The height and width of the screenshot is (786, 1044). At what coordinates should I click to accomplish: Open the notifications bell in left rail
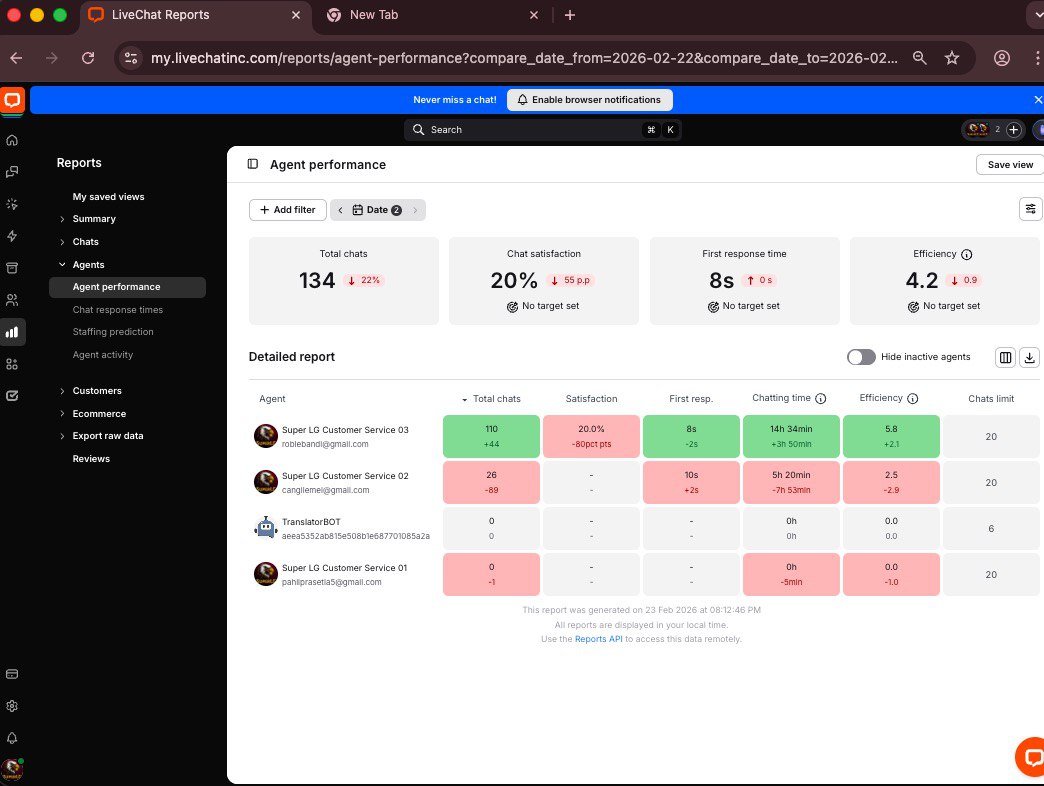tap(12, 738)
